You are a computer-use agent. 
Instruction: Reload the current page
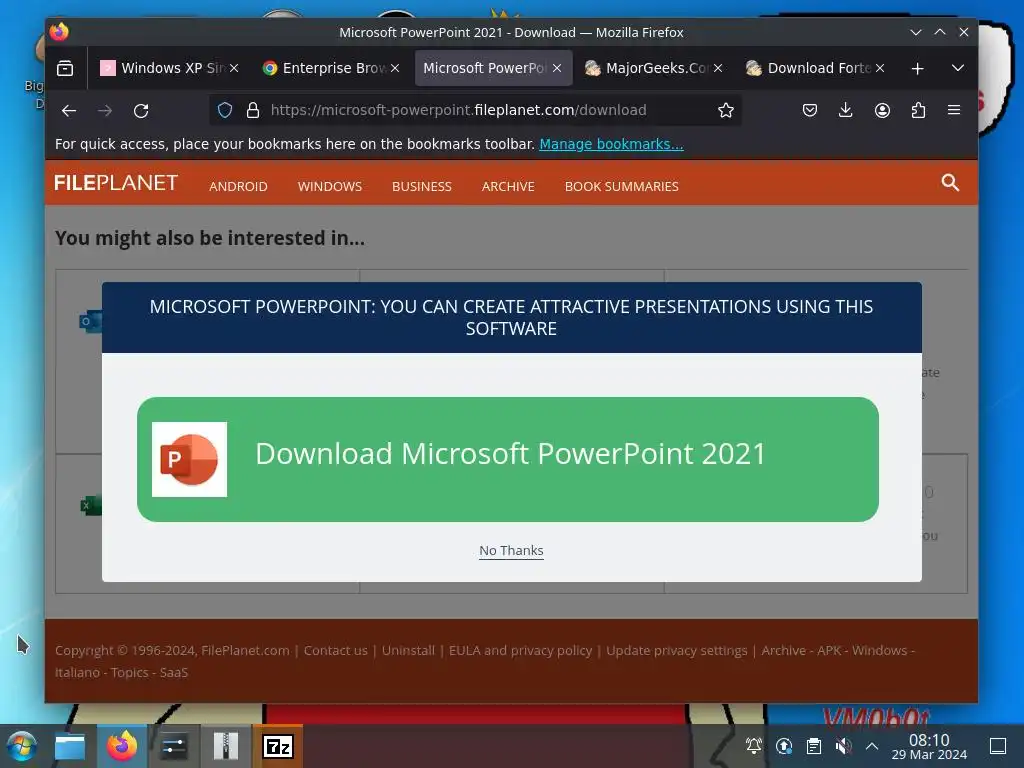(x=141, y=110)
